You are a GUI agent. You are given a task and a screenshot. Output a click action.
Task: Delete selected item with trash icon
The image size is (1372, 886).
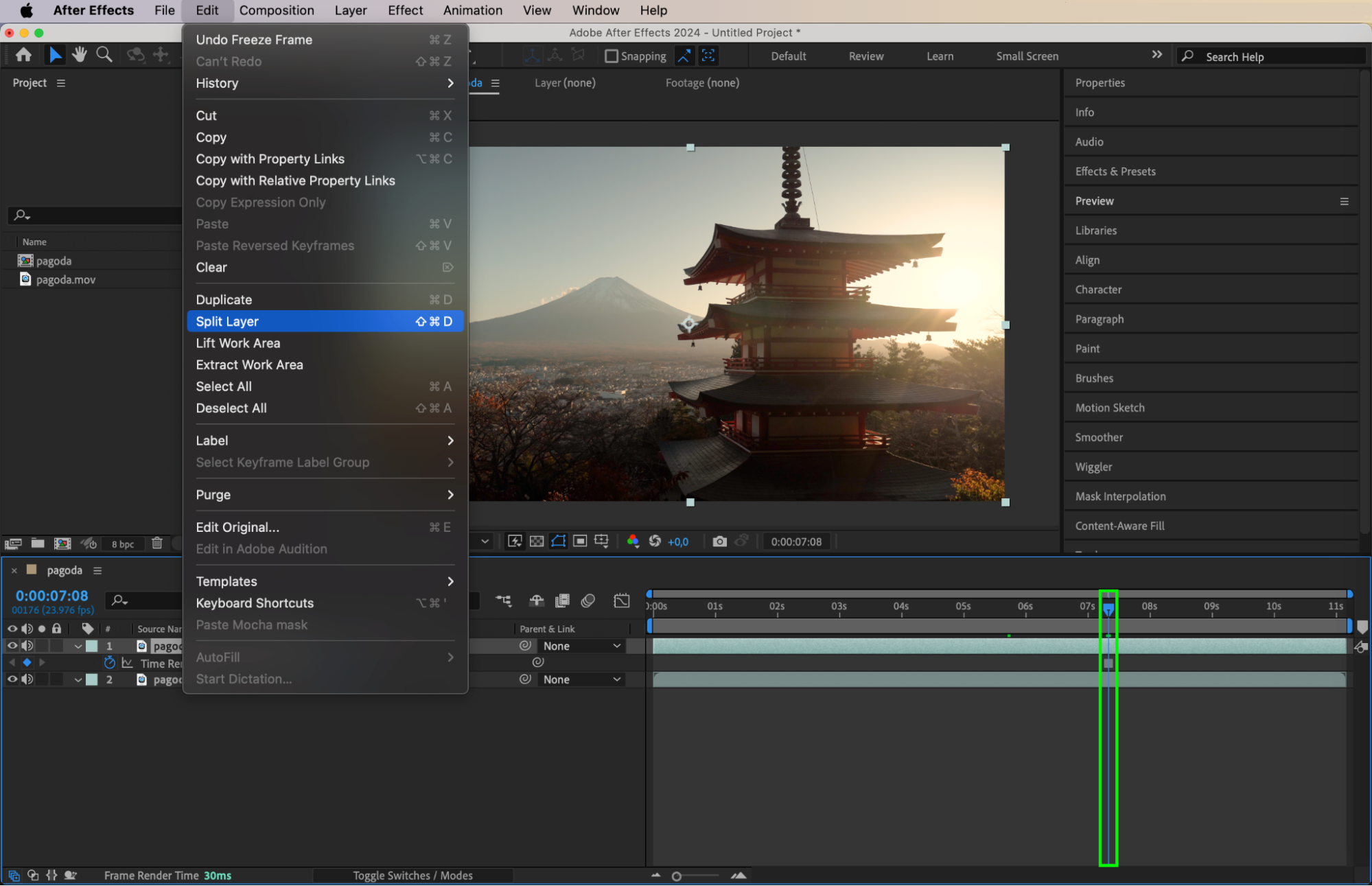coord(157,544)
